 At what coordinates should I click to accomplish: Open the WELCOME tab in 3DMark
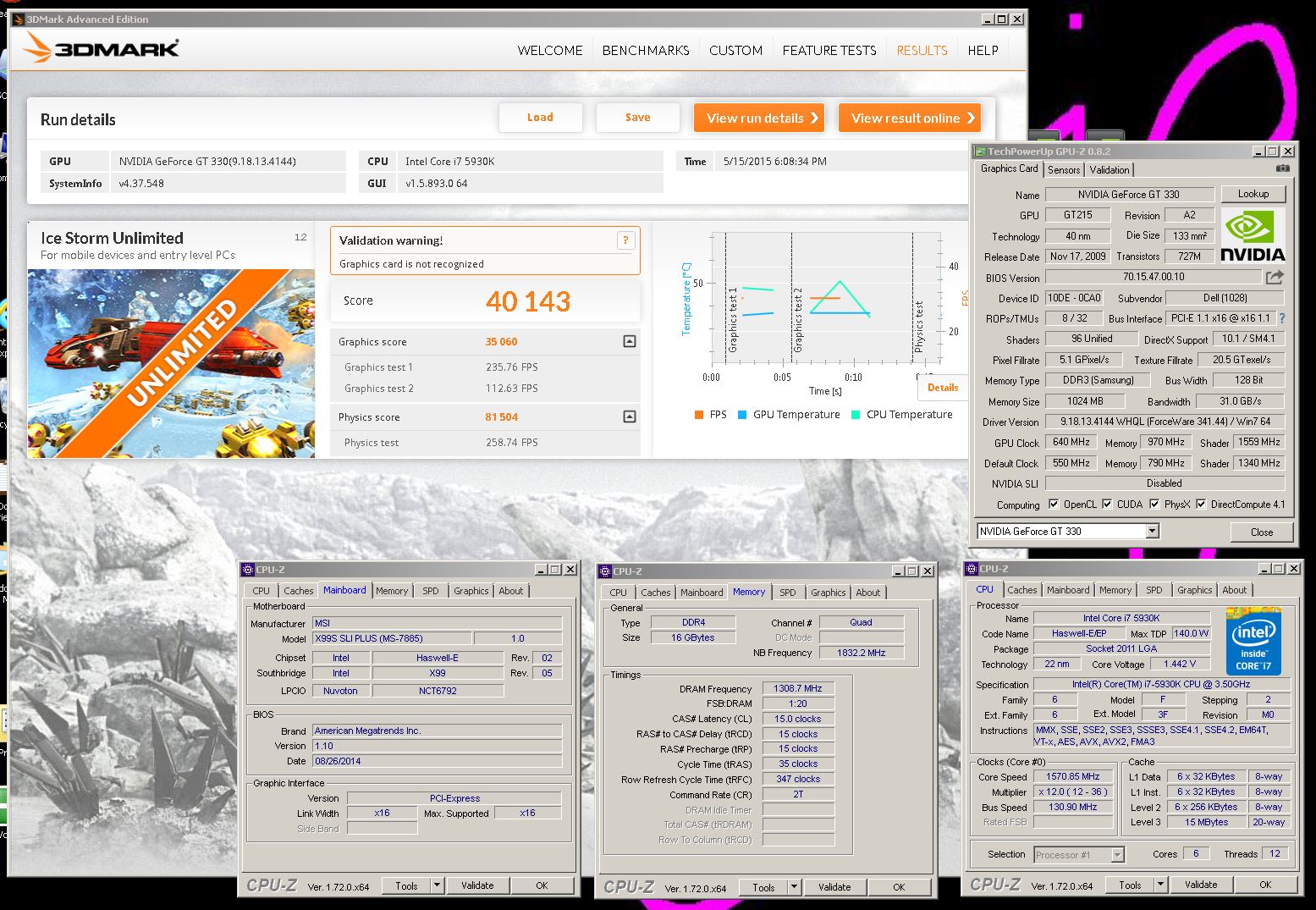[550, 51]
